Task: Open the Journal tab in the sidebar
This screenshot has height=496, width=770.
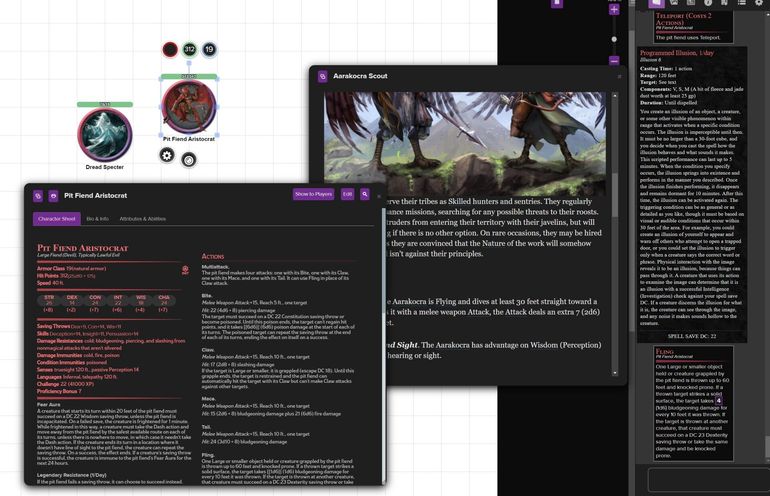Action: tap(690, 2)
